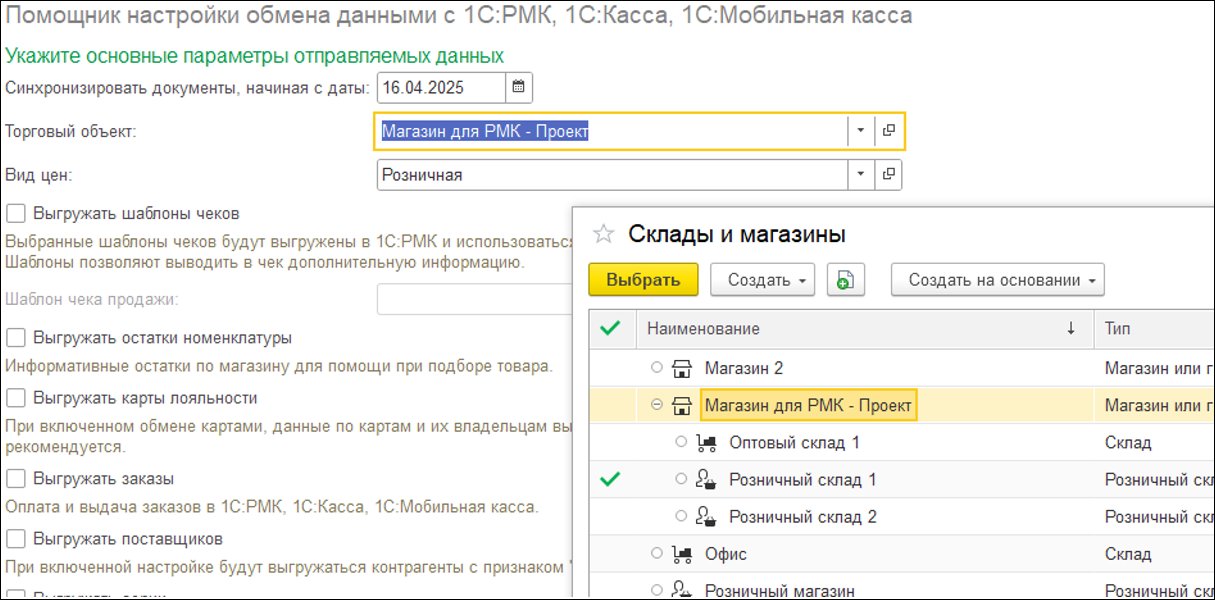Viewport: 1215px width, 600px height.
Task: Click the open icon next to Вид цен
Action: 889,174
